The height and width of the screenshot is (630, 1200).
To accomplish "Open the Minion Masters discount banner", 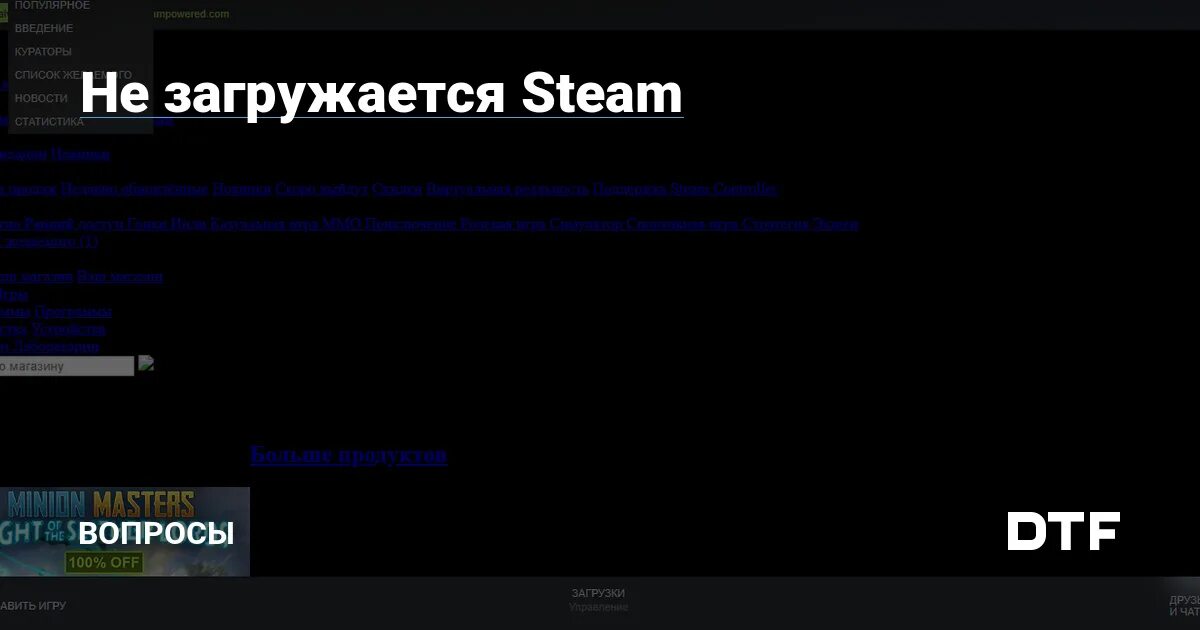I will (x=124, y=532).
